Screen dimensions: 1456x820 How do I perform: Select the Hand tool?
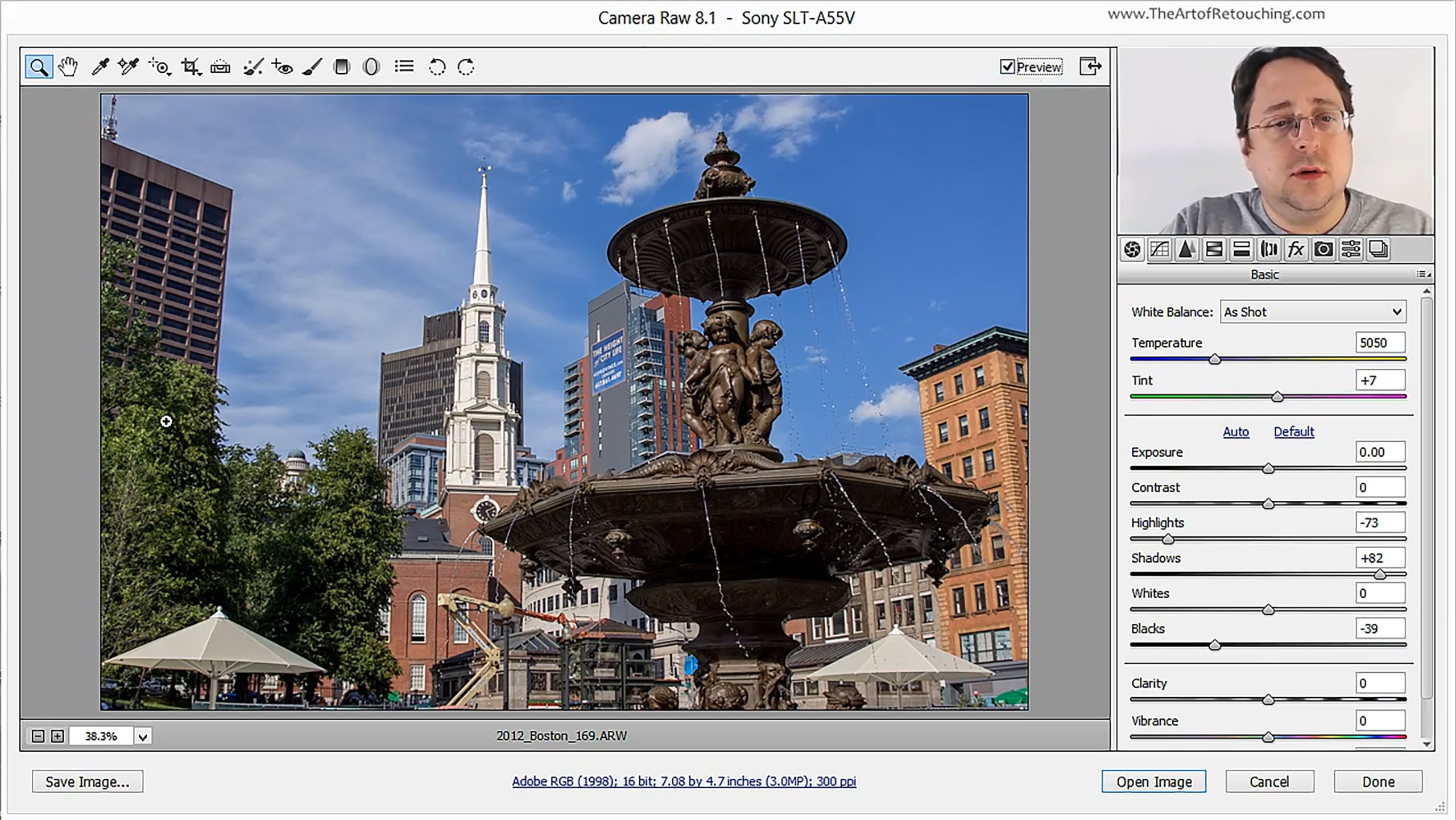coord(68,67)
